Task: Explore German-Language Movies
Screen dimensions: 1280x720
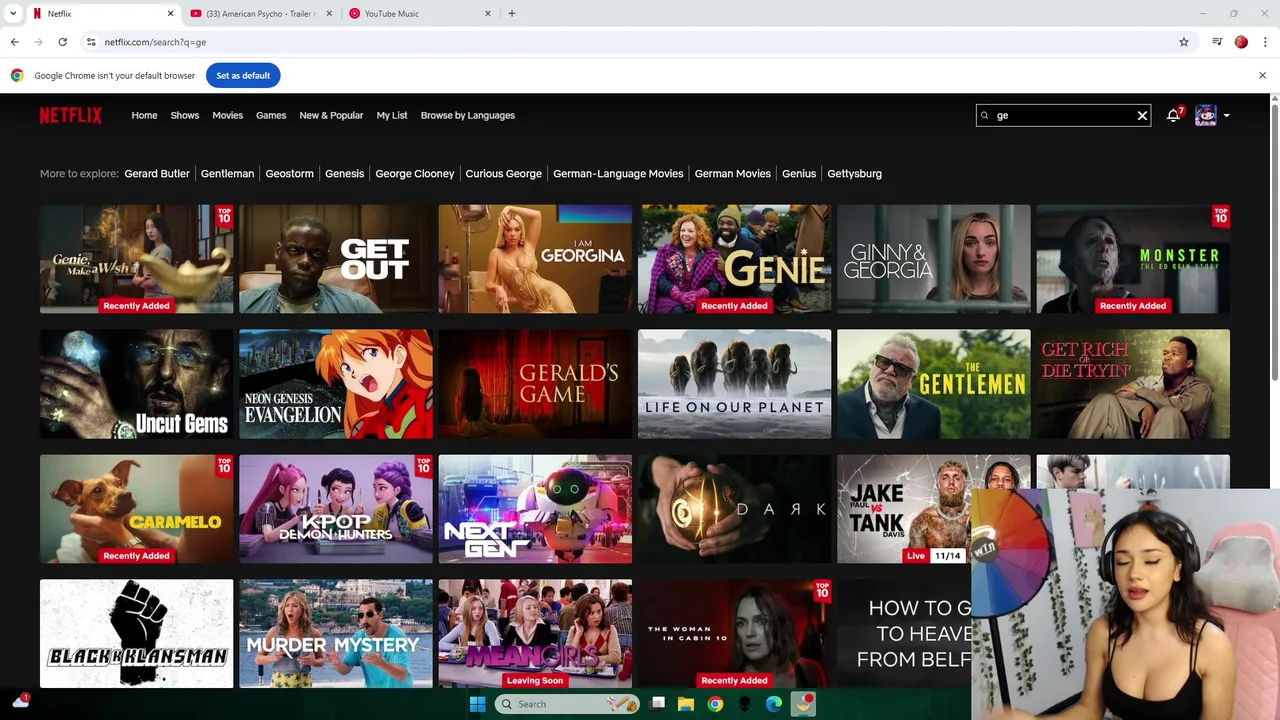Action: (618, 173)
